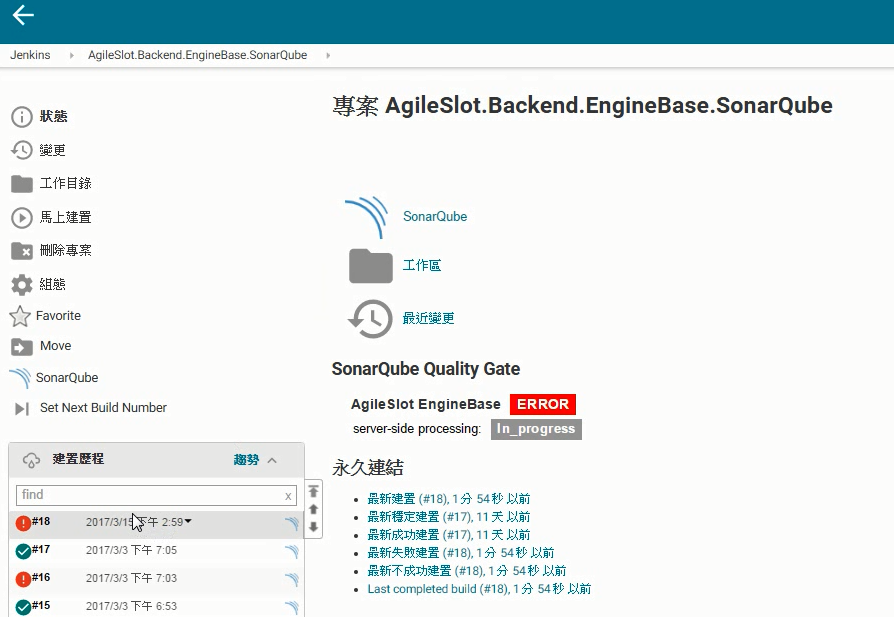Jump to top of build history list
894x617 pixels.
coord(314,491)
